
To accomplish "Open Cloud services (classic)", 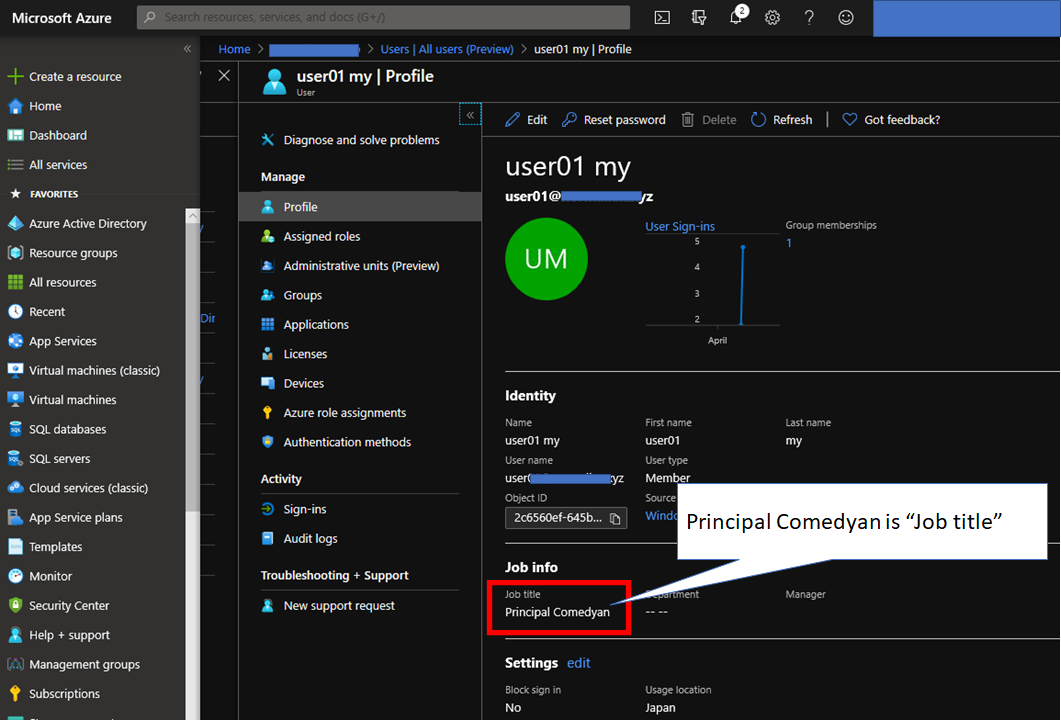I will pos(78,488).
